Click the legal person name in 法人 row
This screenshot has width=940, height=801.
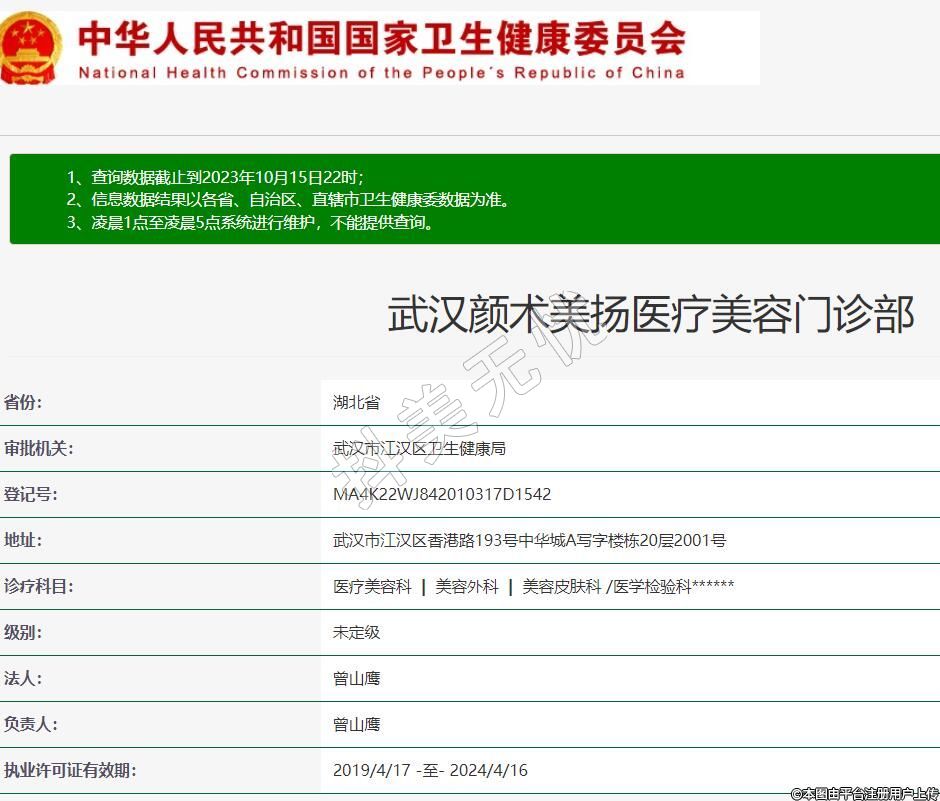[x=356, y=678]
